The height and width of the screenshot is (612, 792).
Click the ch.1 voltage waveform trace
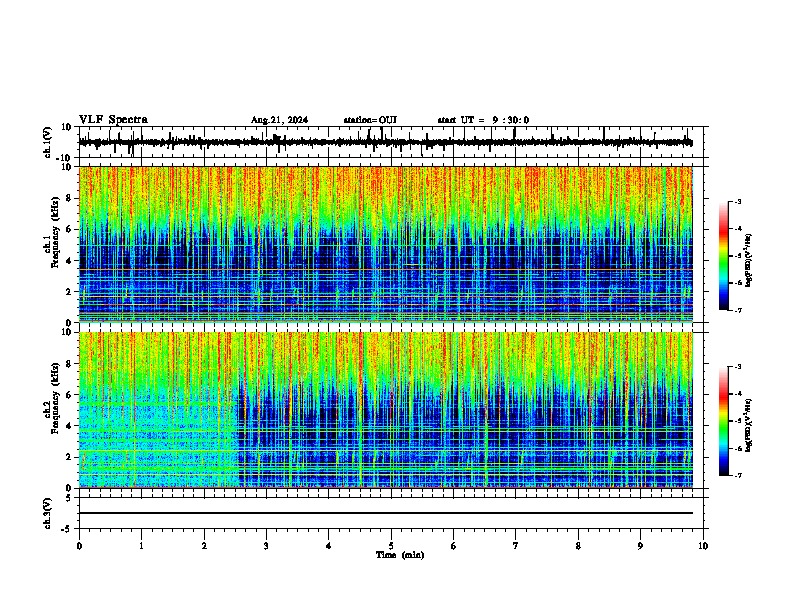386,142
